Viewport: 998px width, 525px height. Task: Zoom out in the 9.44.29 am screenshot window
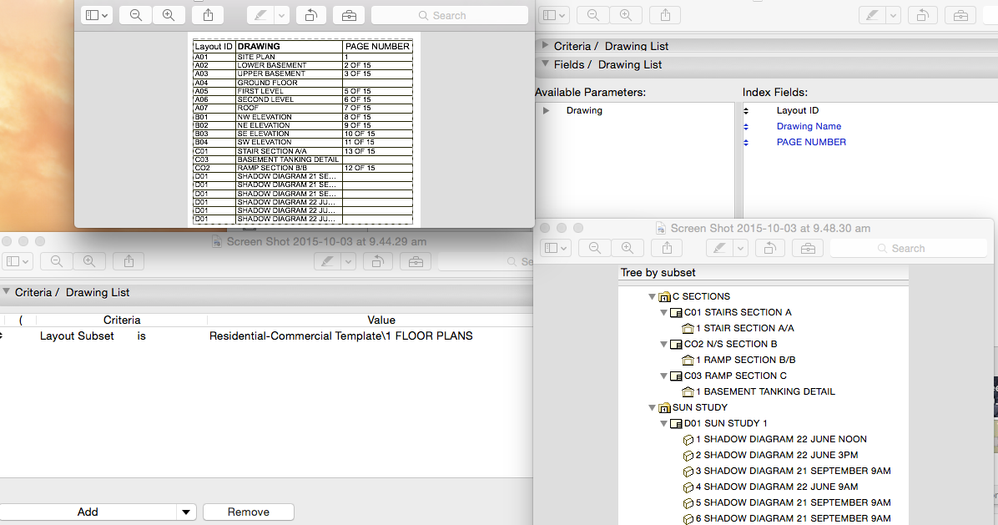[57, 261]
